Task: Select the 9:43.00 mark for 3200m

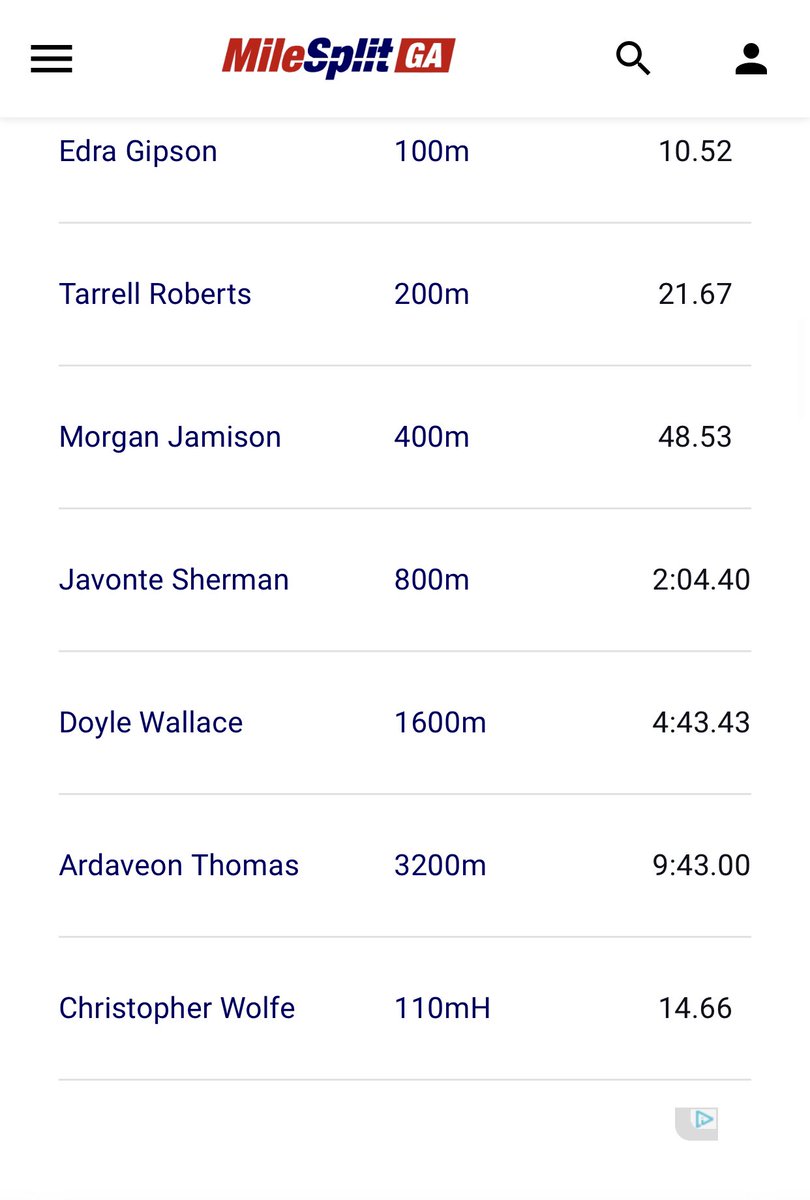Action: (x=701, y=865)
